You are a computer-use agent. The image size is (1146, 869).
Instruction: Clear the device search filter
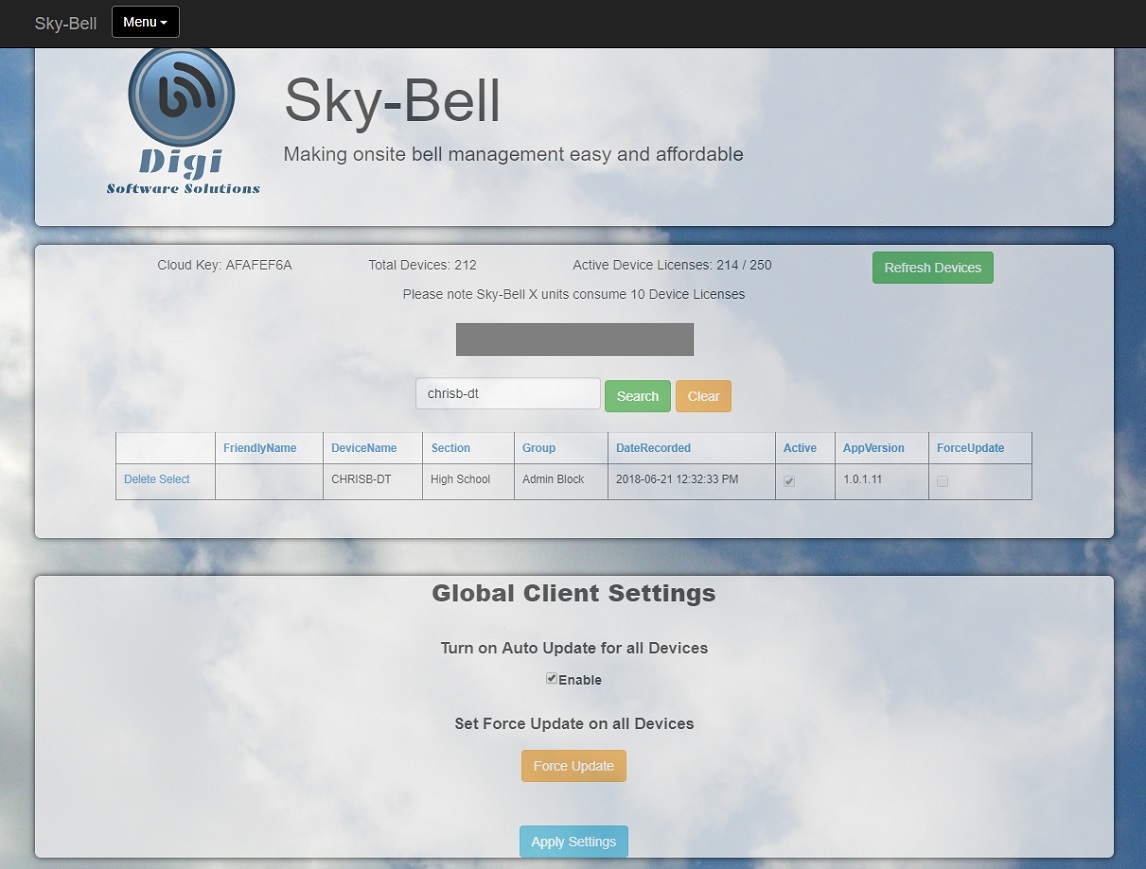point(703,396)
